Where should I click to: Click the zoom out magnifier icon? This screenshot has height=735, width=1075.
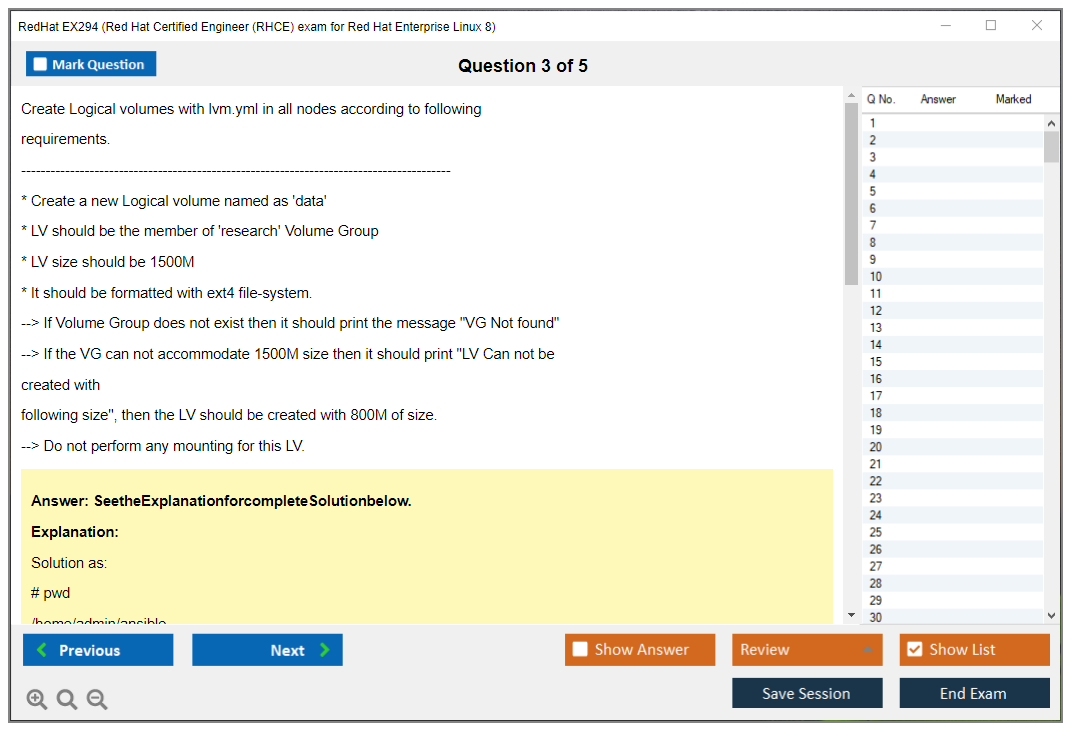pos(97,699)
